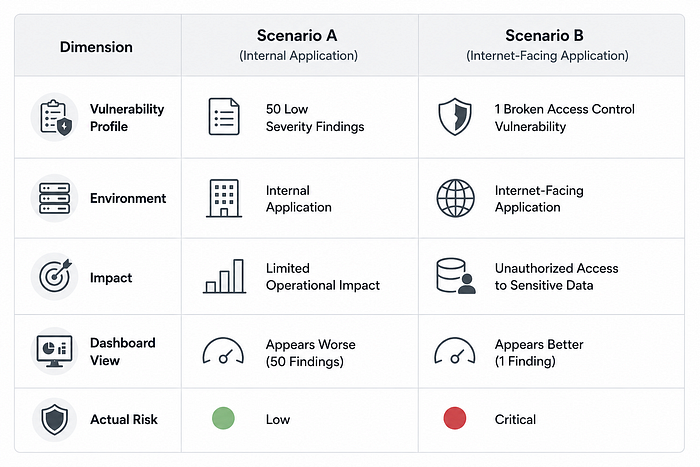Click the green Low risk circle

coord(223,418)
